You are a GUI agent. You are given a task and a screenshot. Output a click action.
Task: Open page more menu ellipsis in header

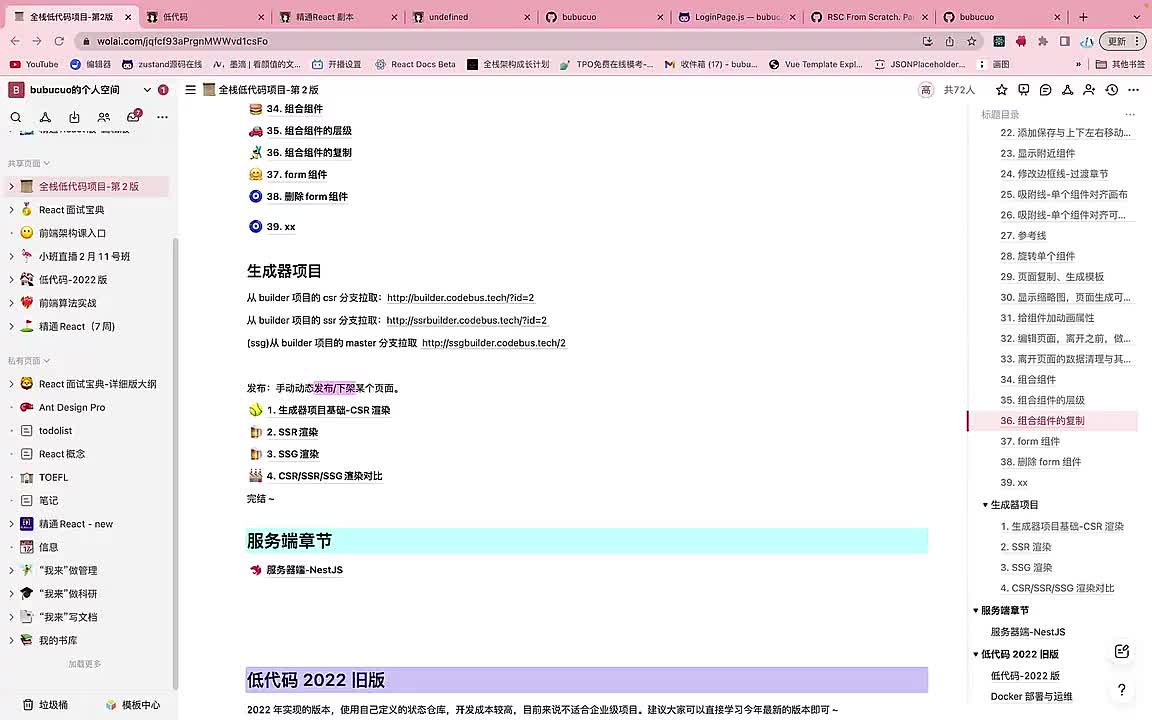(1134, 90)
